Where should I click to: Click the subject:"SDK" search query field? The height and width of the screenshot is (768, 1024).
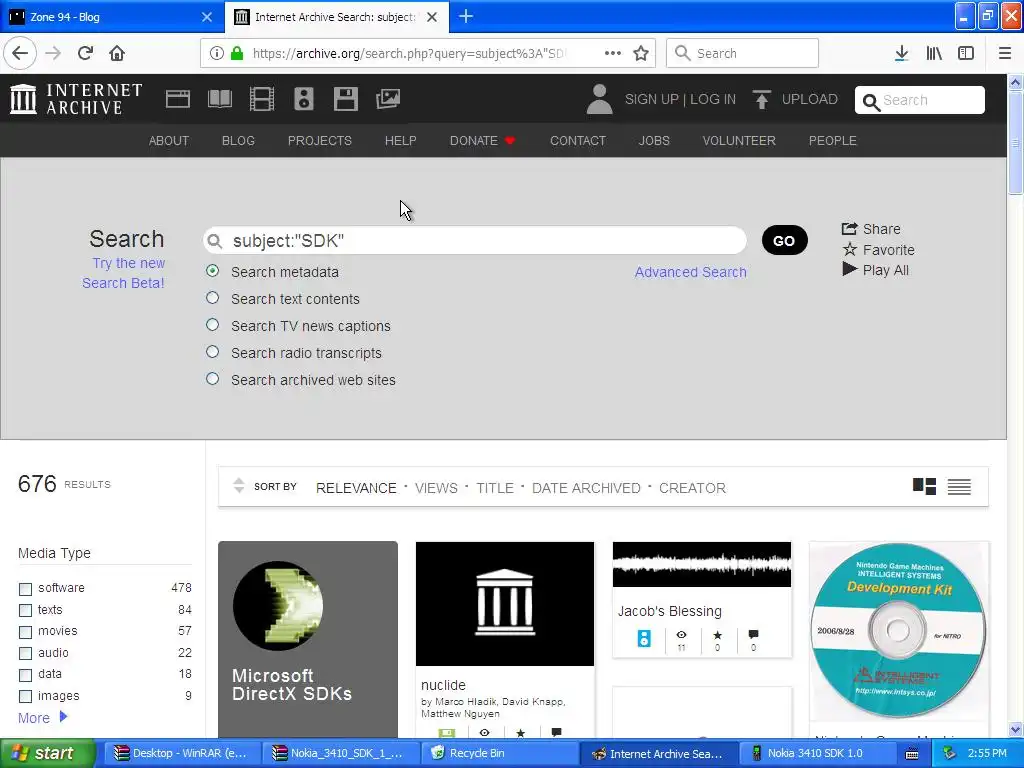click(475, 240)
